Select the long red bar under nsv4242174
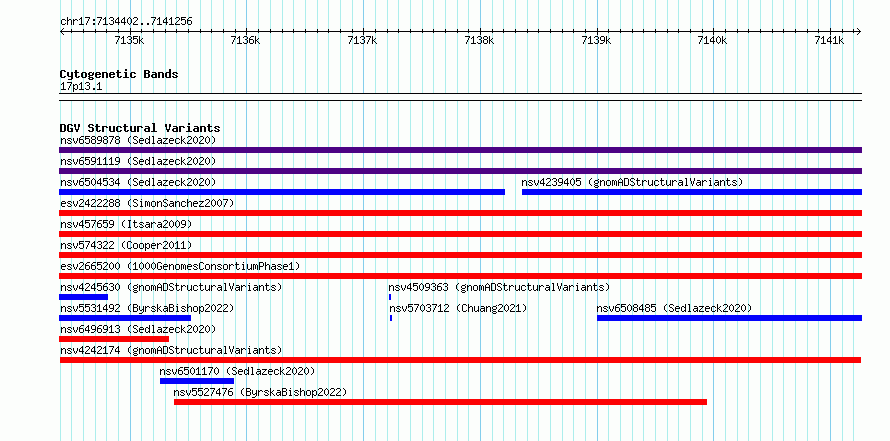Image resolution: width=890 pixels, height=441 pixels. click(x=460, y=360)
